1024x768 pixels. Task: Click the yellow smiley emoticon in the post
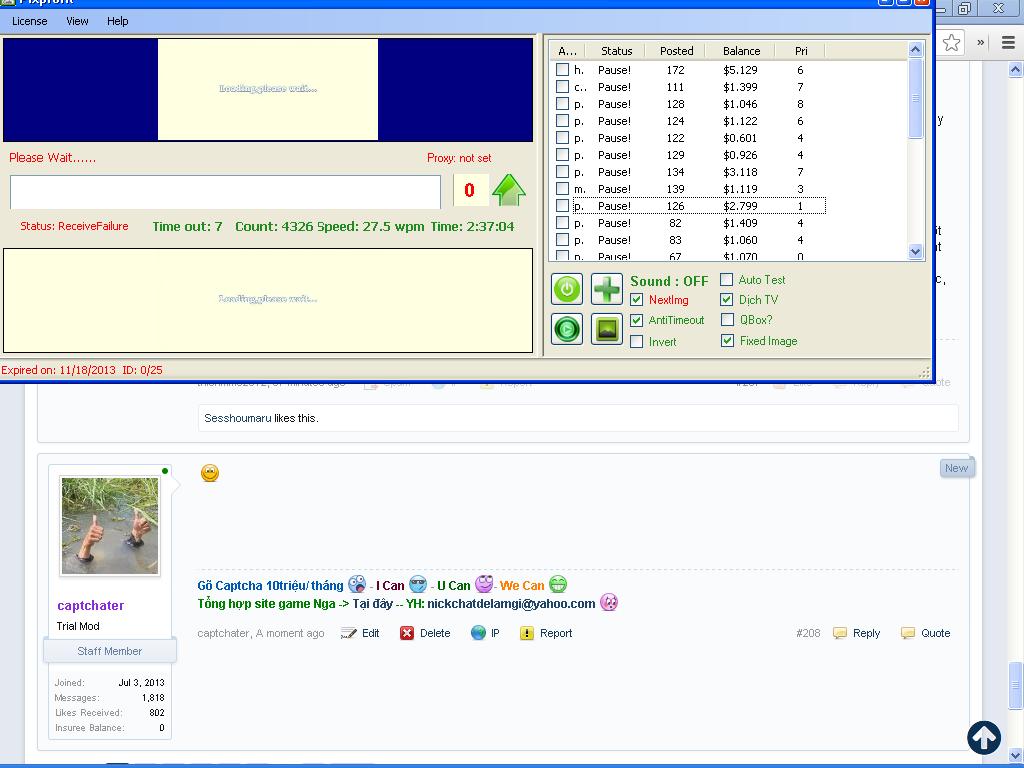tap(210, 473)
